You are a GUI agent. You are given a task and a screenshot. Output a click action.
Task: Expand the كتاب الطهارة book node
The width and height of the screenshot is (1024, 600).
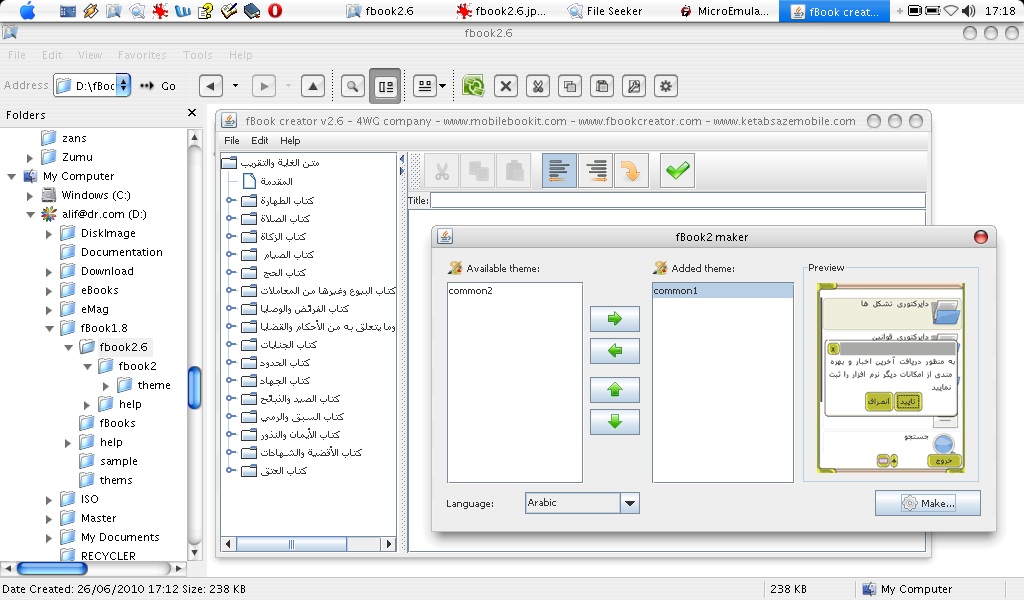231,200
